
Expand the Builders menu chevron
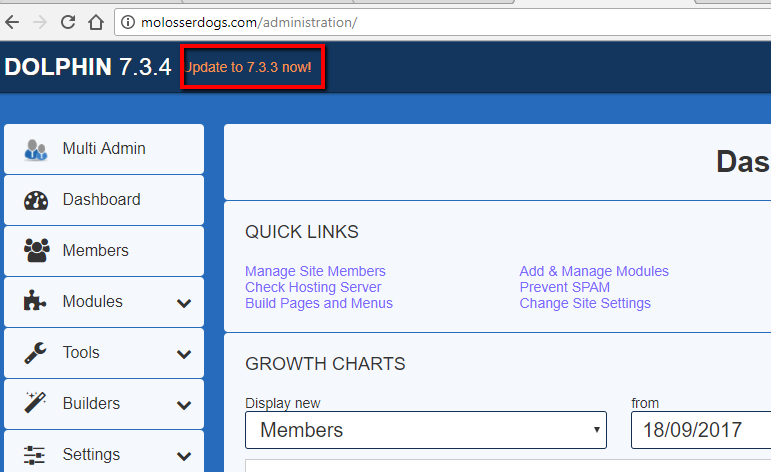[184, 405]
